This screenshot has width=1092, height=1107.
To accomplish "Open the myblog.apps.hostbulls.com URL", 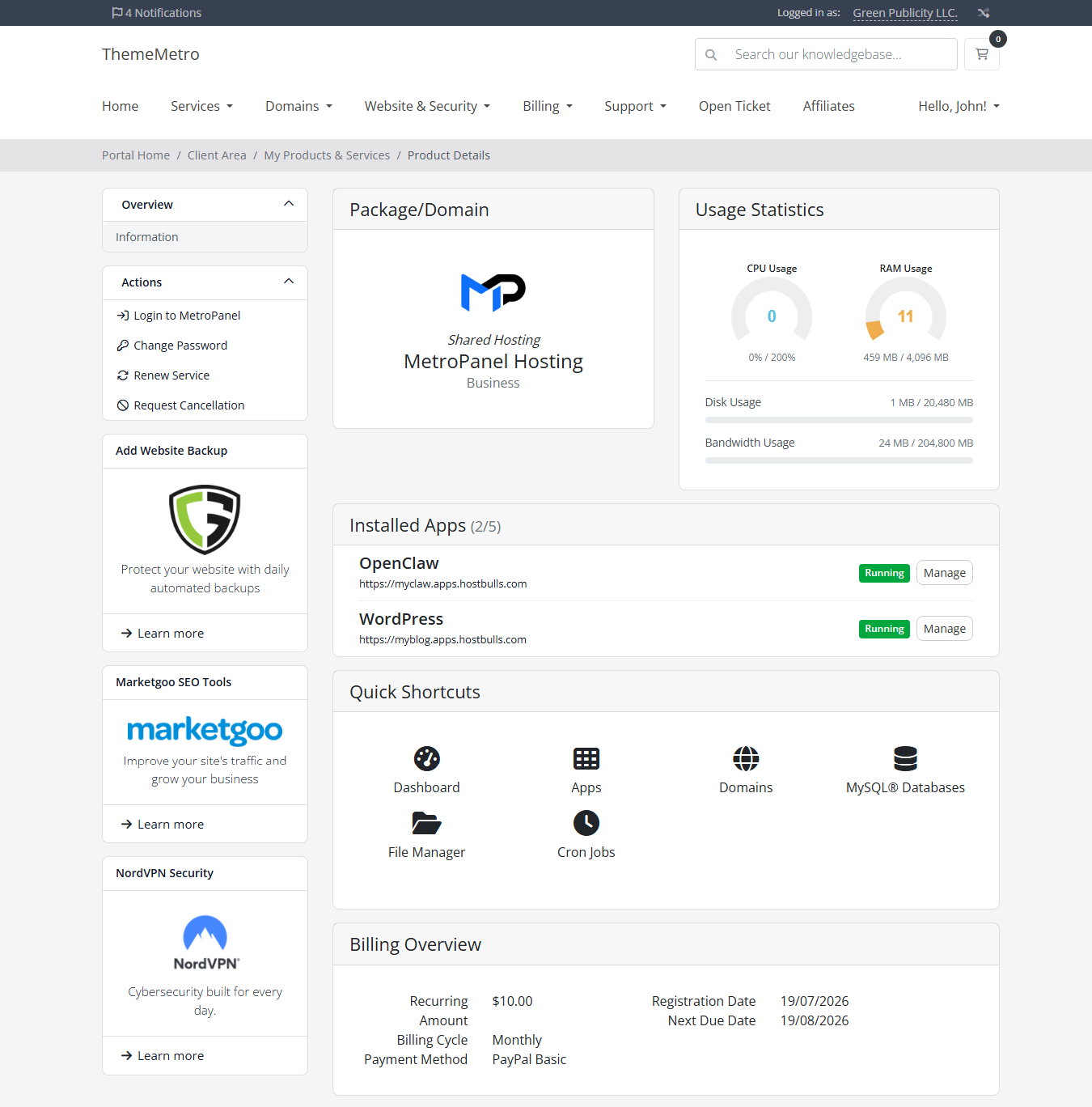I will (x=442, y=639).
